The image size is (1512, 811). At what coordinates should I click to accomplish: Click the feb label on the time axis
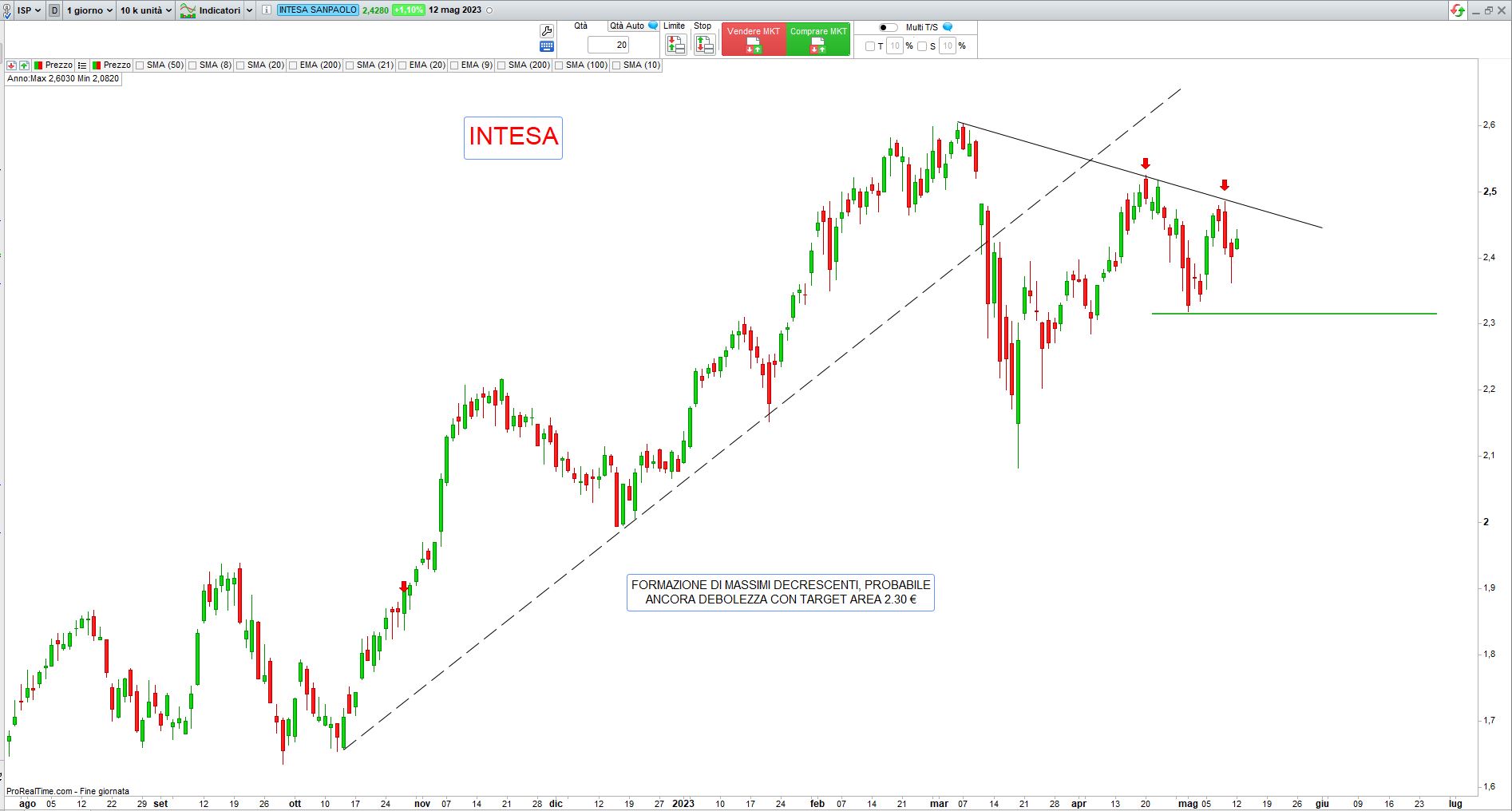pyautogui.click(x=817, y=804)
